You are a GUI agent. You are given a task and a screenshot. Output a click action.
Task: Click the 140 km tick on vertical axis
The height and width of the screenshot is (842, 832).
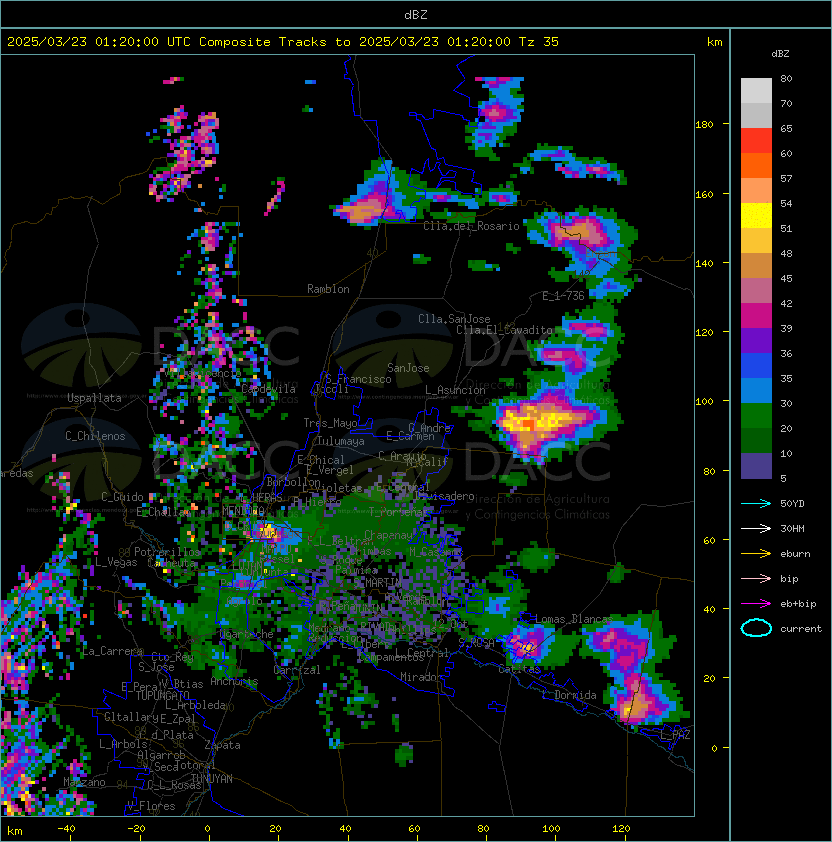(x=704, y=263)
